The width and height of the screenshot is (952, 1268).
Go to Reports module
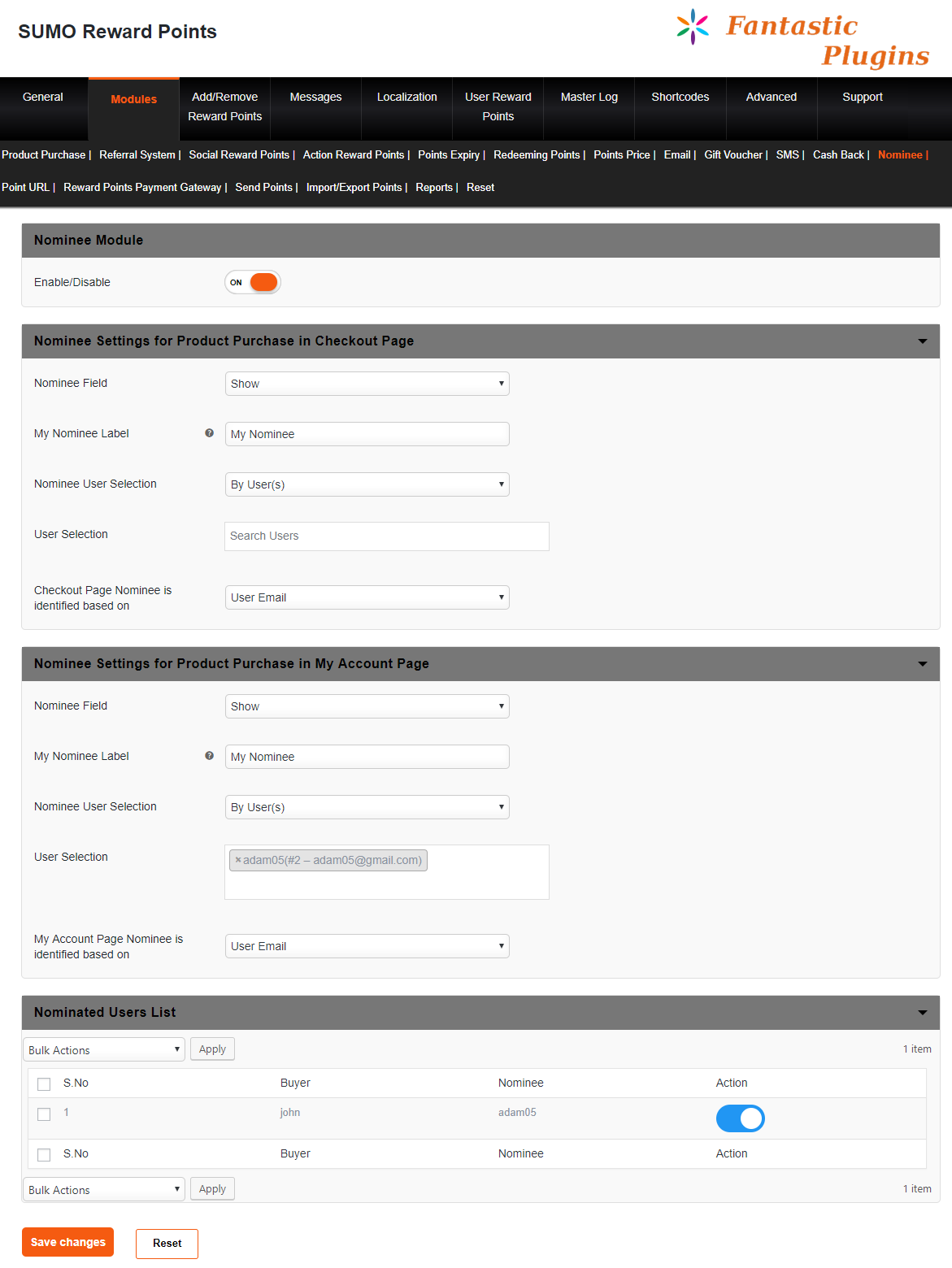(434, 187)
